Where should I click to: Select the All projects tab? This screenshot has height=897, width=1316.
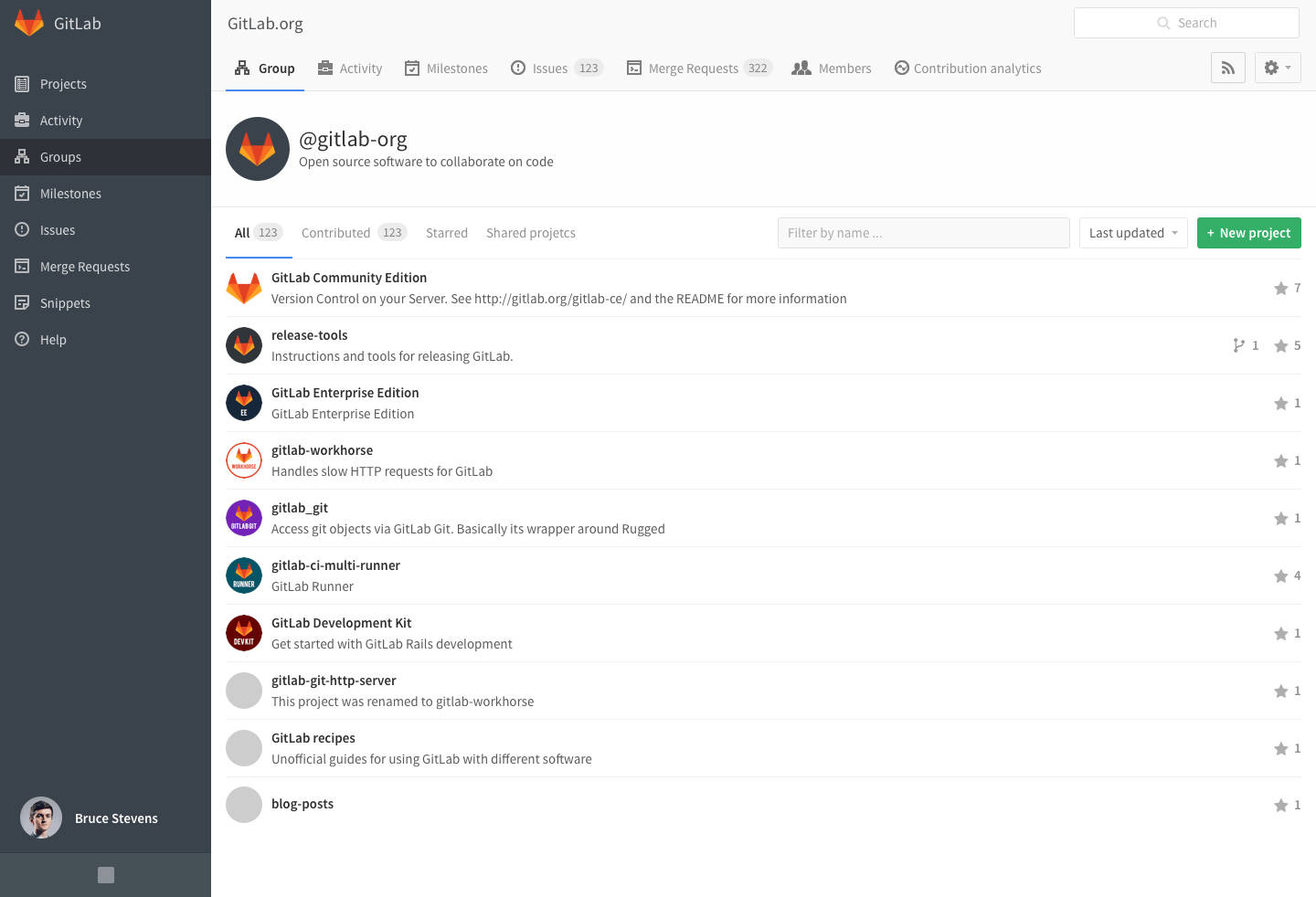pyautogui.click(x=259, y=233)
